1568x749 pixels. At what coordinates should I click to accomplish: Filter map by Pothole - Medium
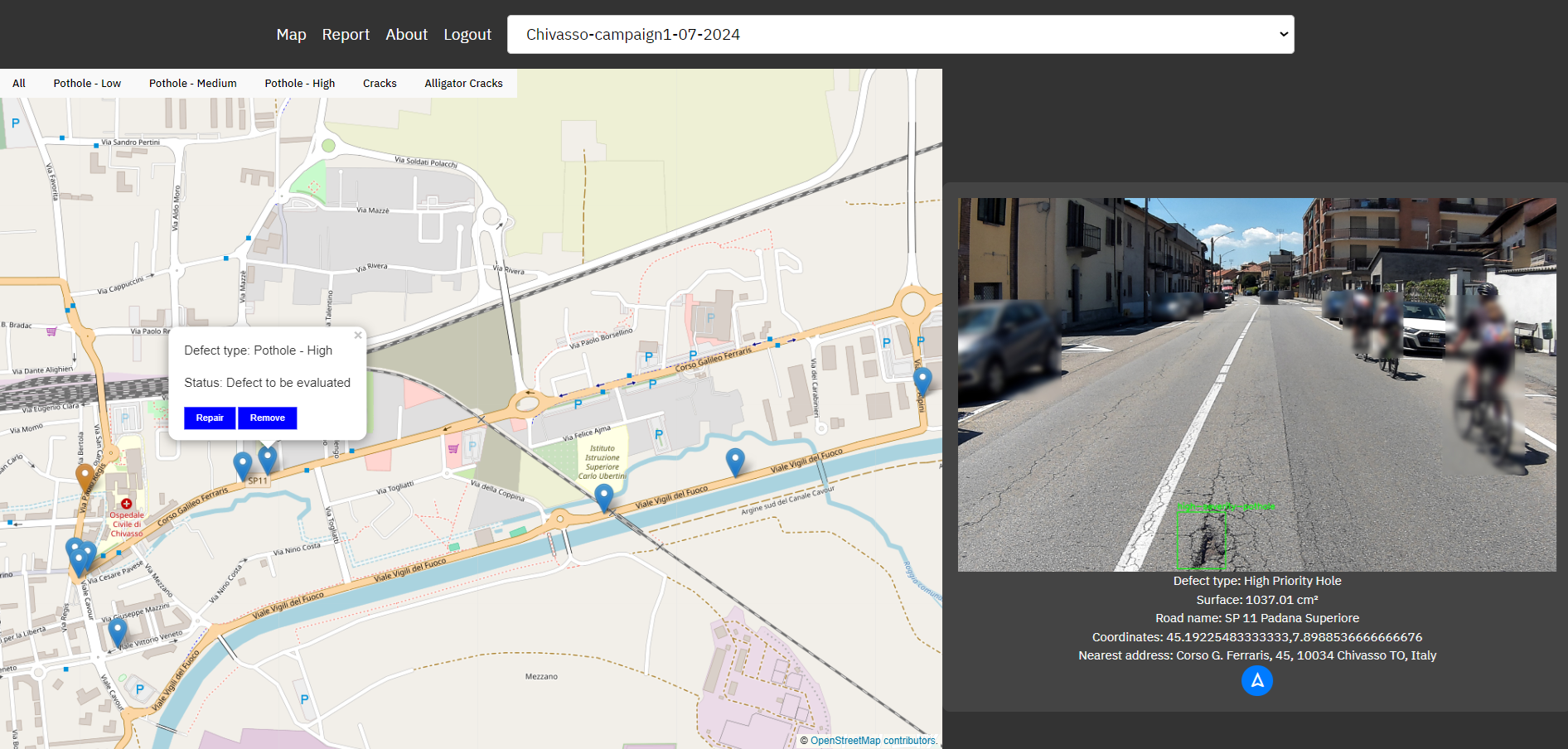coord(192,84)
